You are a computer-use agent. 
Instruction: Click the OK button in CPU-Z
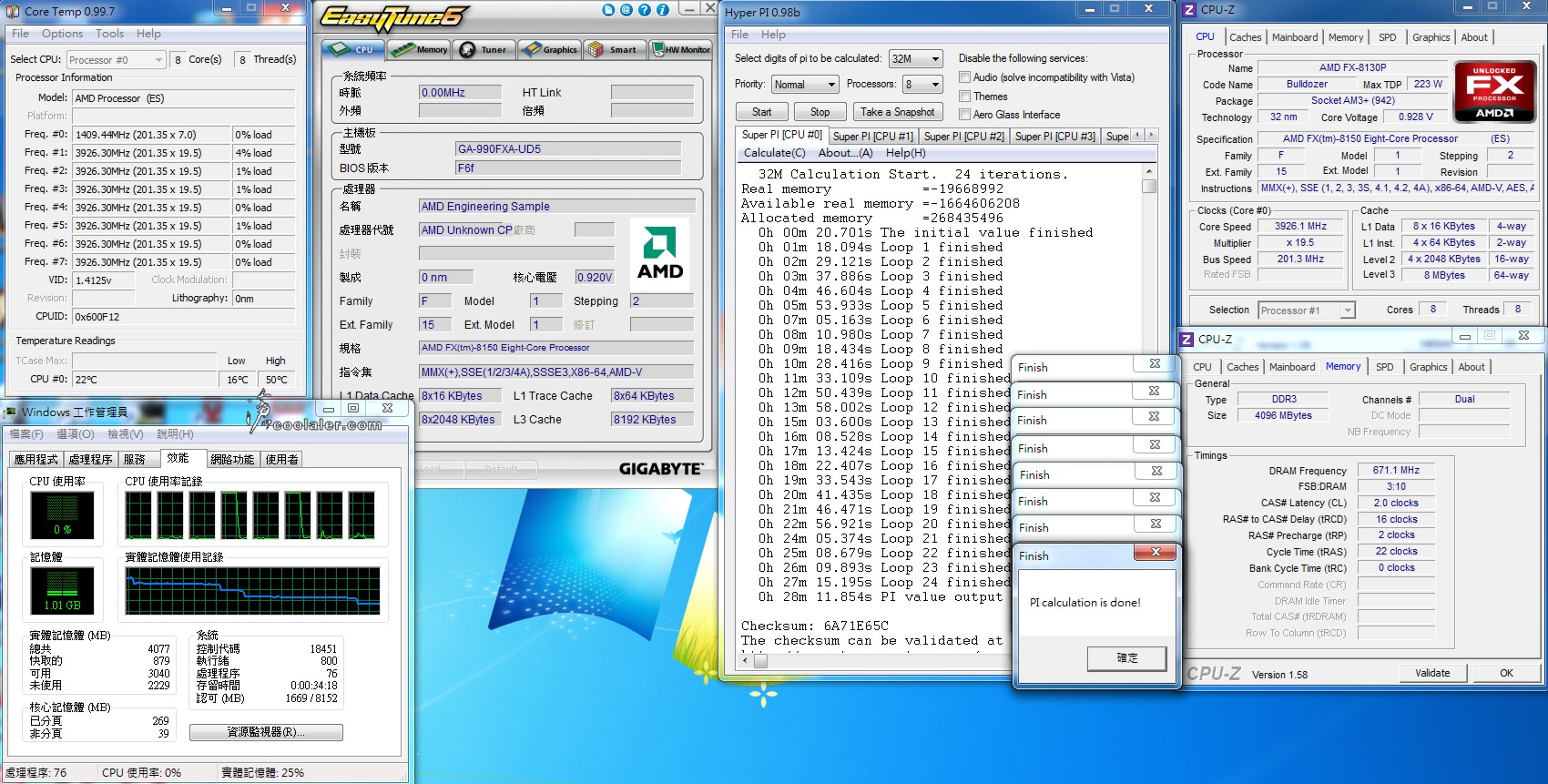point(1506,674)
